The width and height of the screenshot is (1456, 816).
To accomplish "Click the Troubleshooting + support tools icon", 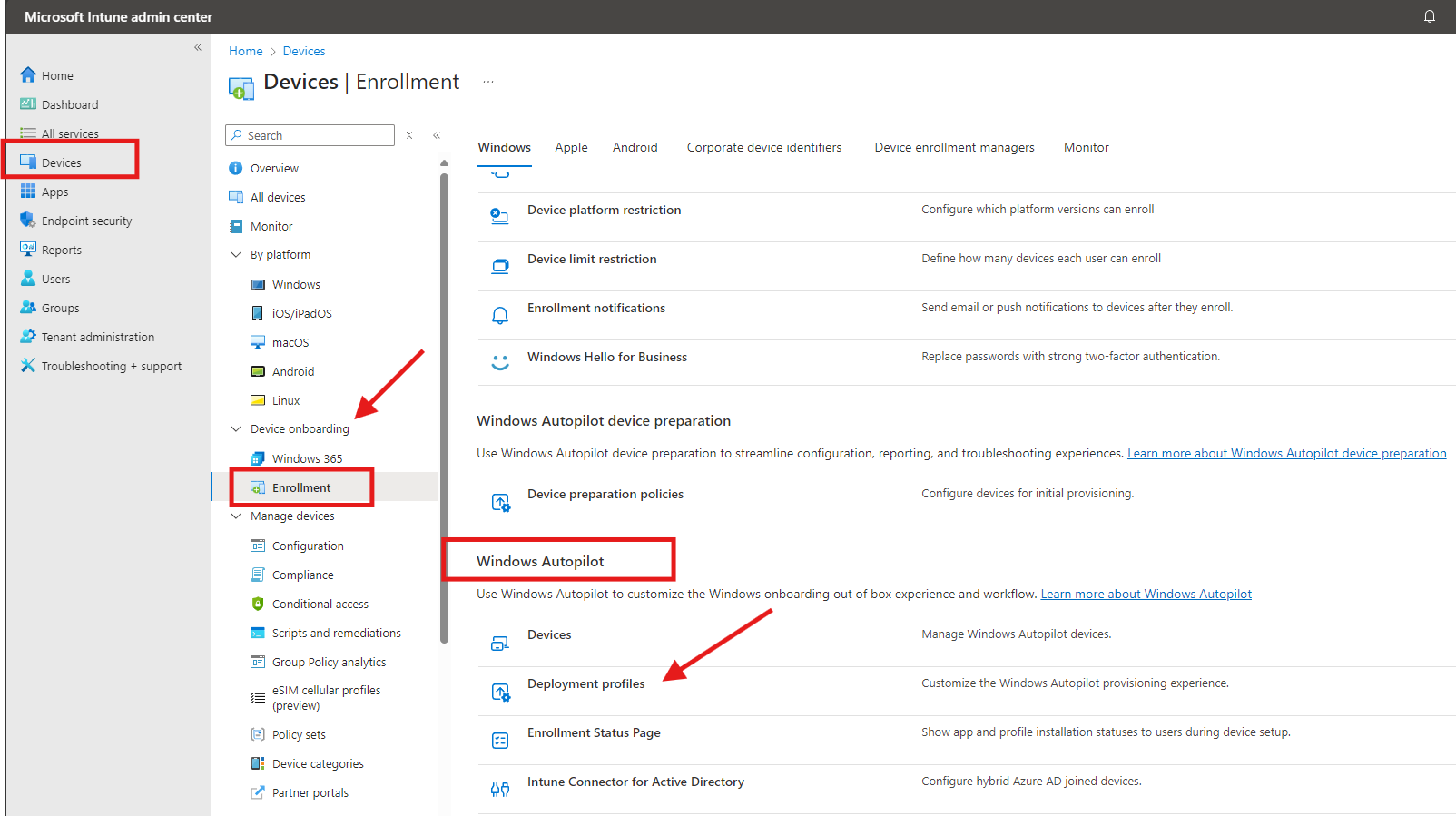I will click(x=28, y=366).
